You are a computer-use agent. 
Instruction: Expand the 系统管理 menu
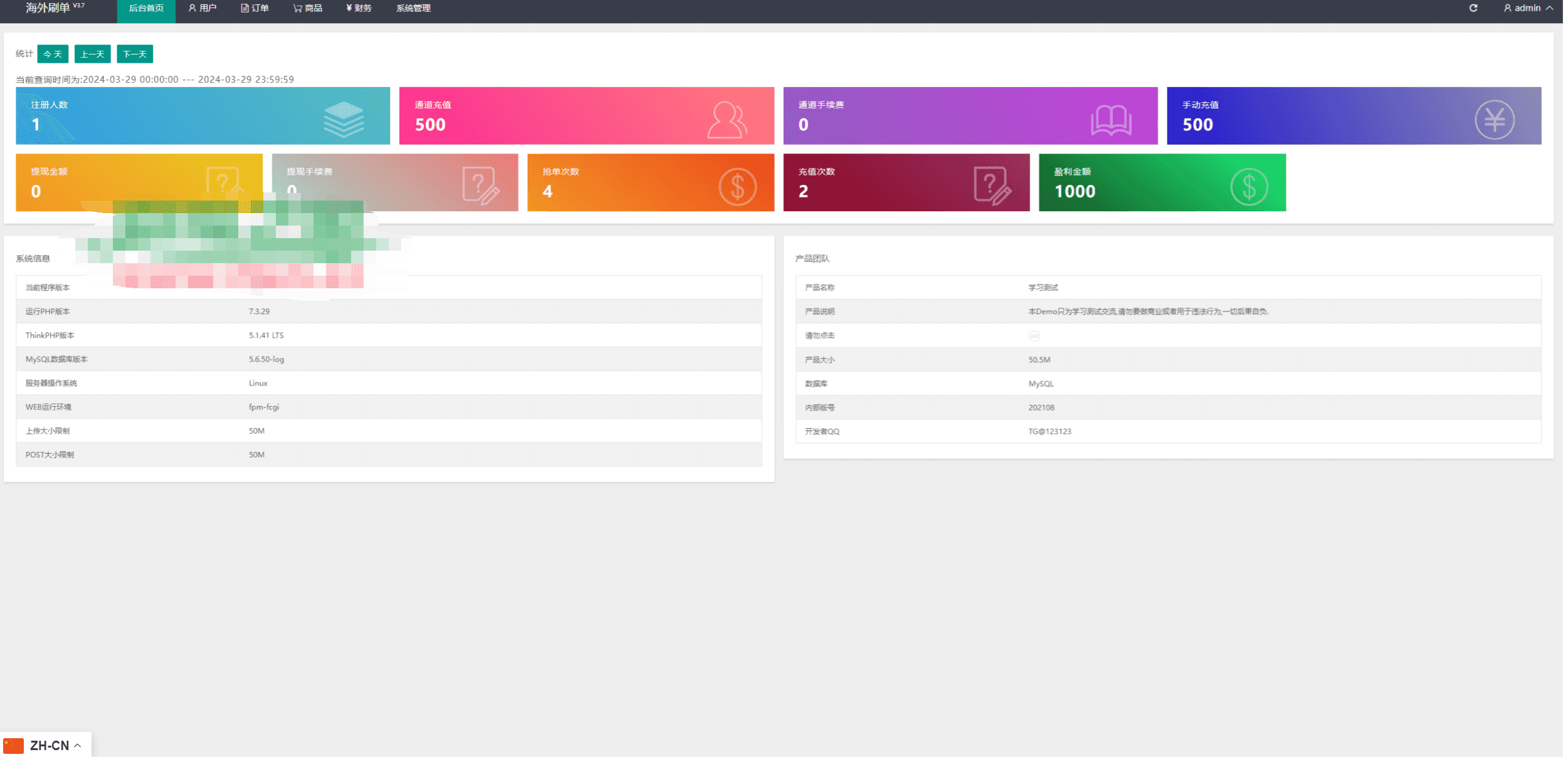point(413,8)
